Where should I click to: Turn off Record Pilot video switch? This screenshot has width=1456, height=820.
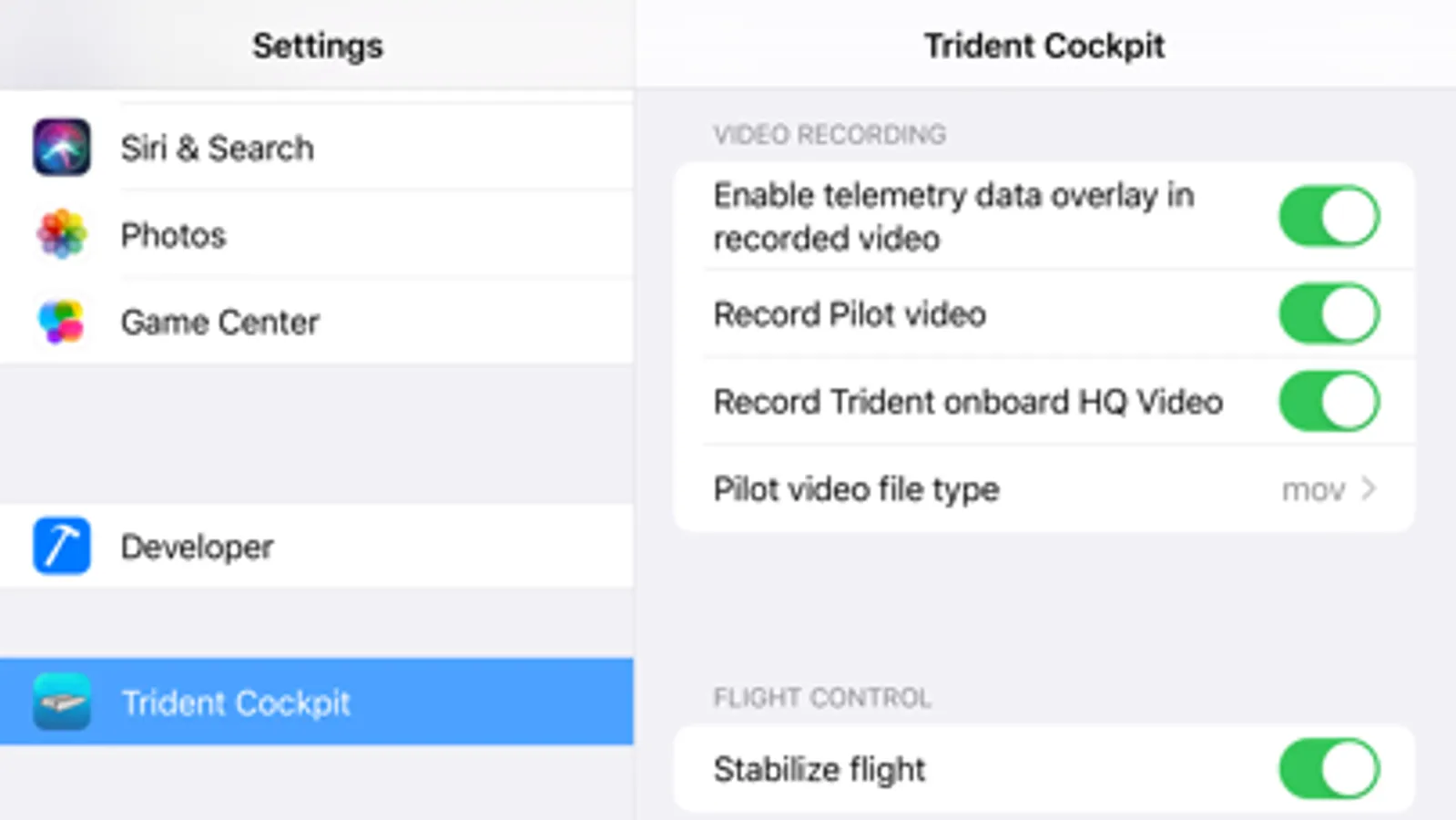(1329, 313)
